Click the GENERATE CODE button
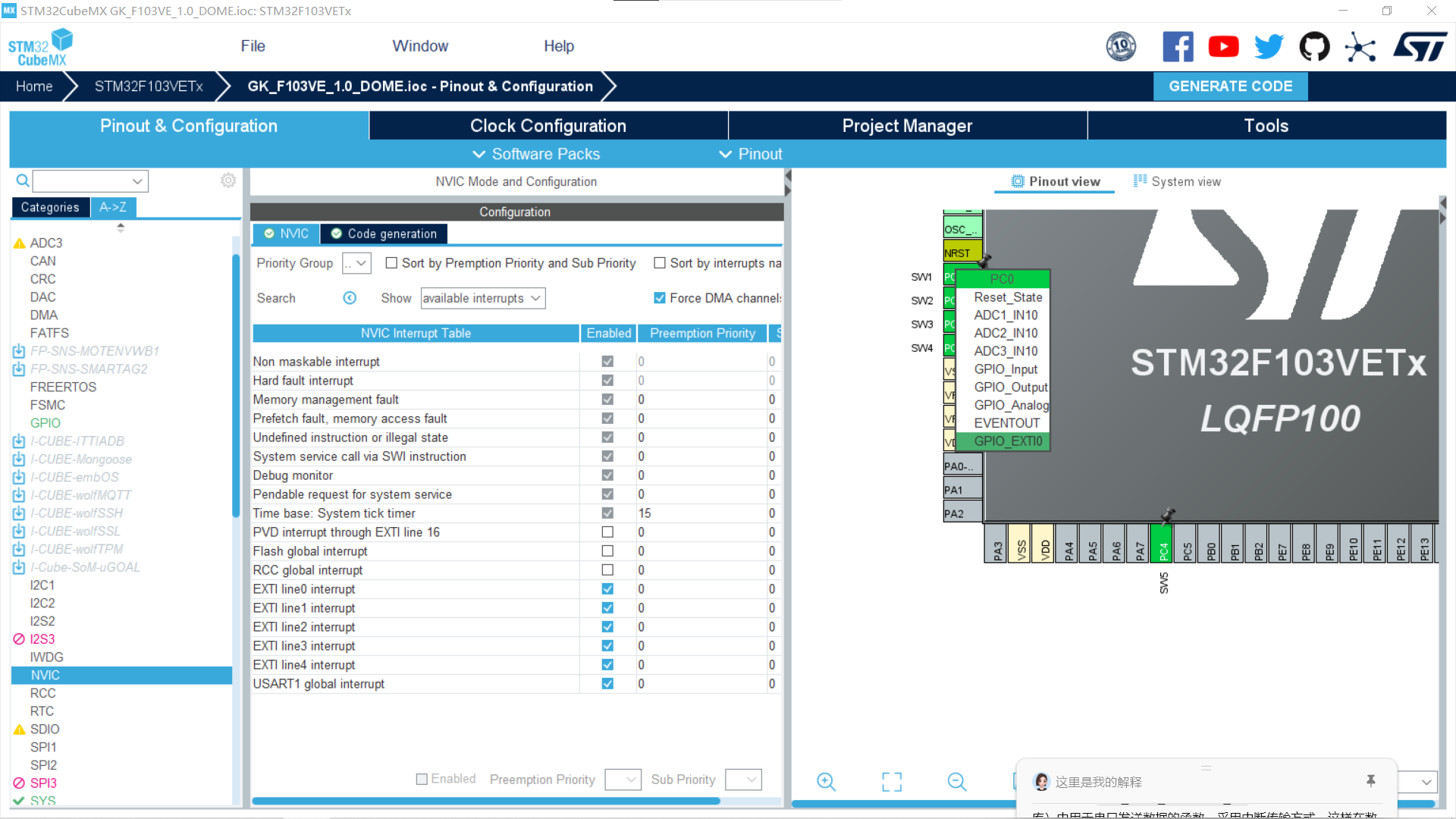The height and width of the screenshot is (819, 1456). point(1230,86)
